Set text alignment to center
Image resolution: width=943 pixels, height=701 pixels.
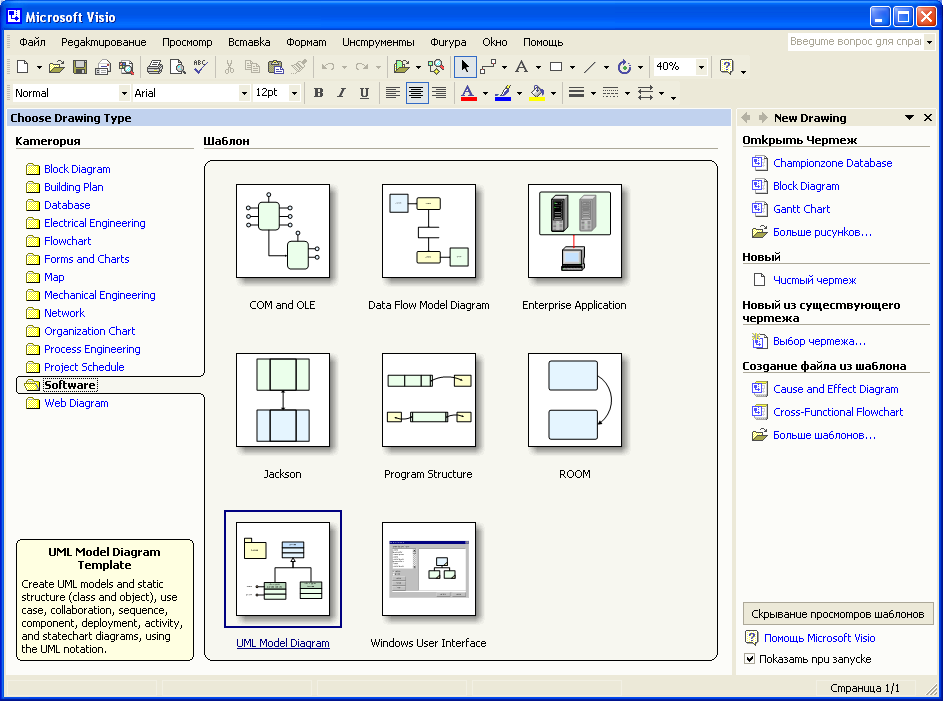[x=416, y=93]
